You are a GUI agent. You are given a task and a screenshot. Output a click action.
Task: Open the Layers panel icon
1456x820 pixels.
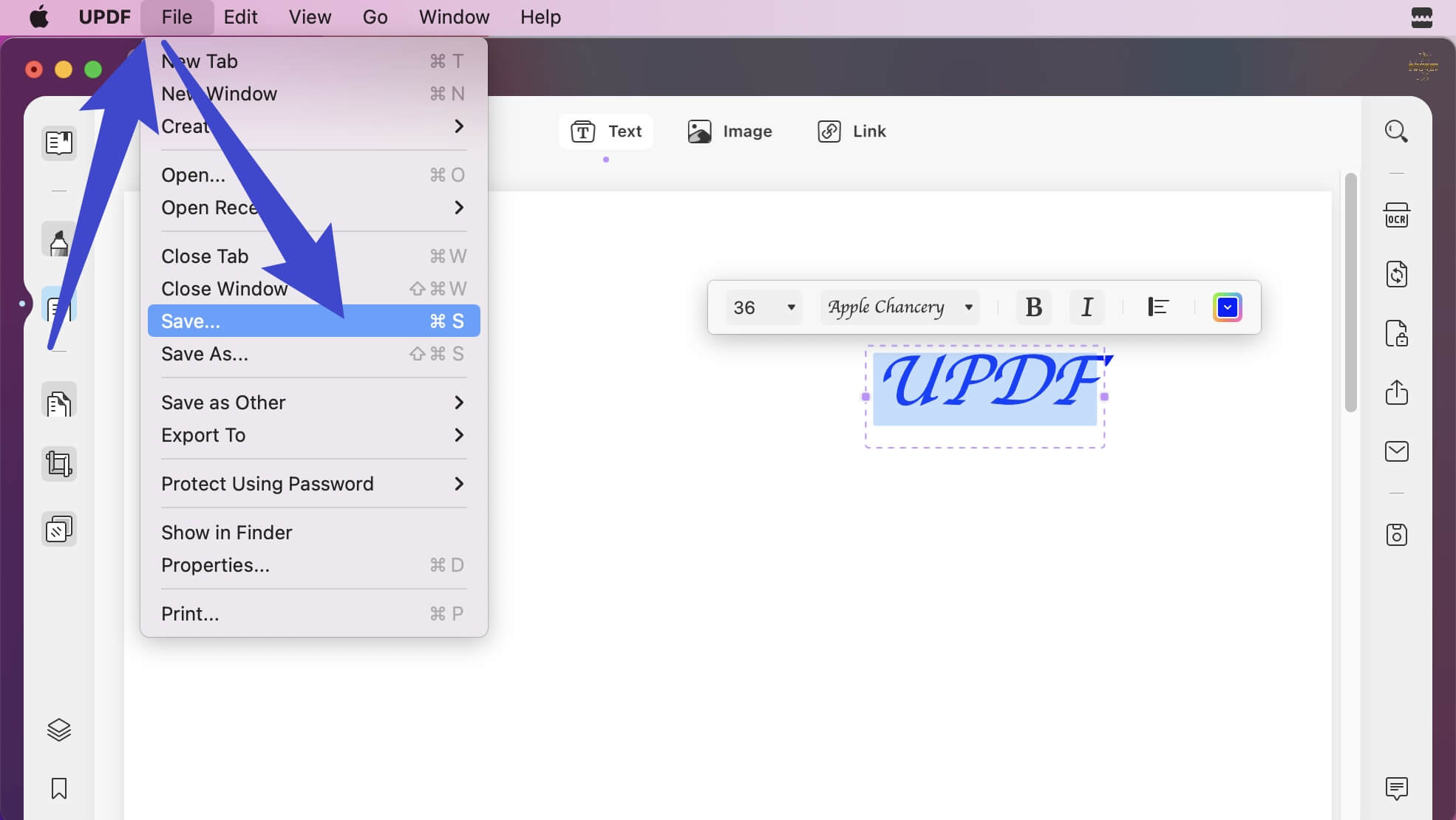[x=59, y=730]
